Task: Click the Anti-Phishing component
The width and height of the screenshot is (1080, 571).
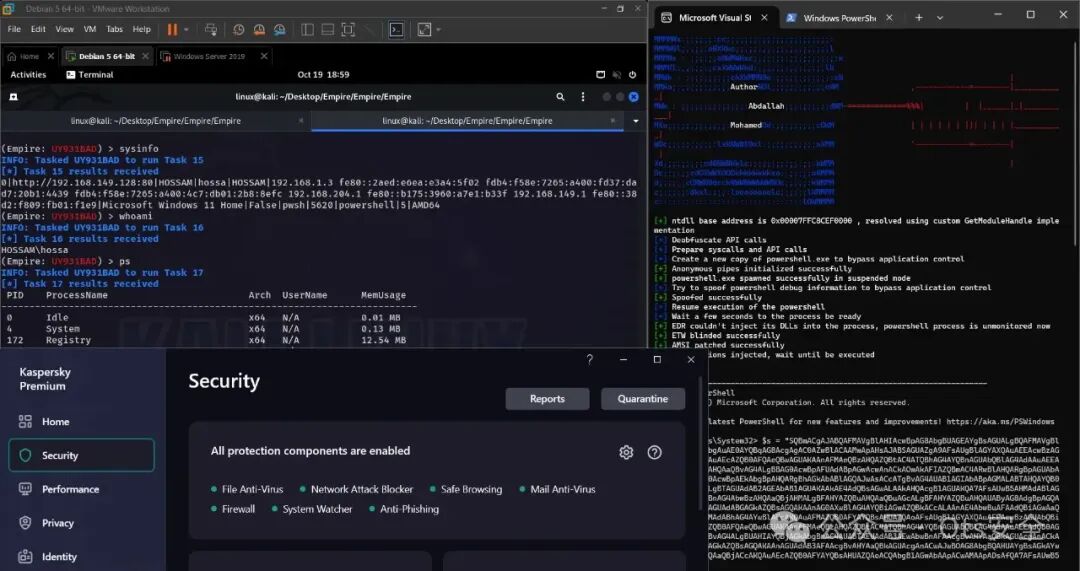Action: tap(404, 509)
